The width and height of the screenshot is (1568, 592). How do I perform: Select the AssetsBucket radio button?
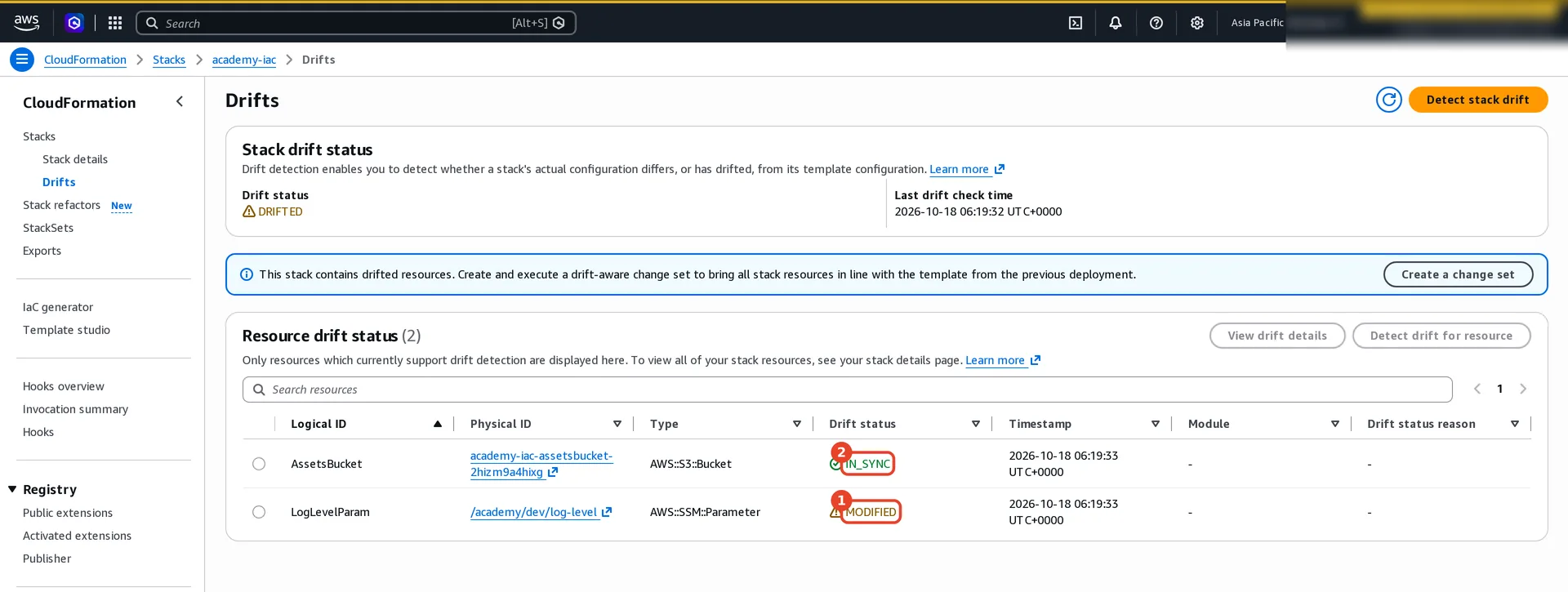point(259,464)
